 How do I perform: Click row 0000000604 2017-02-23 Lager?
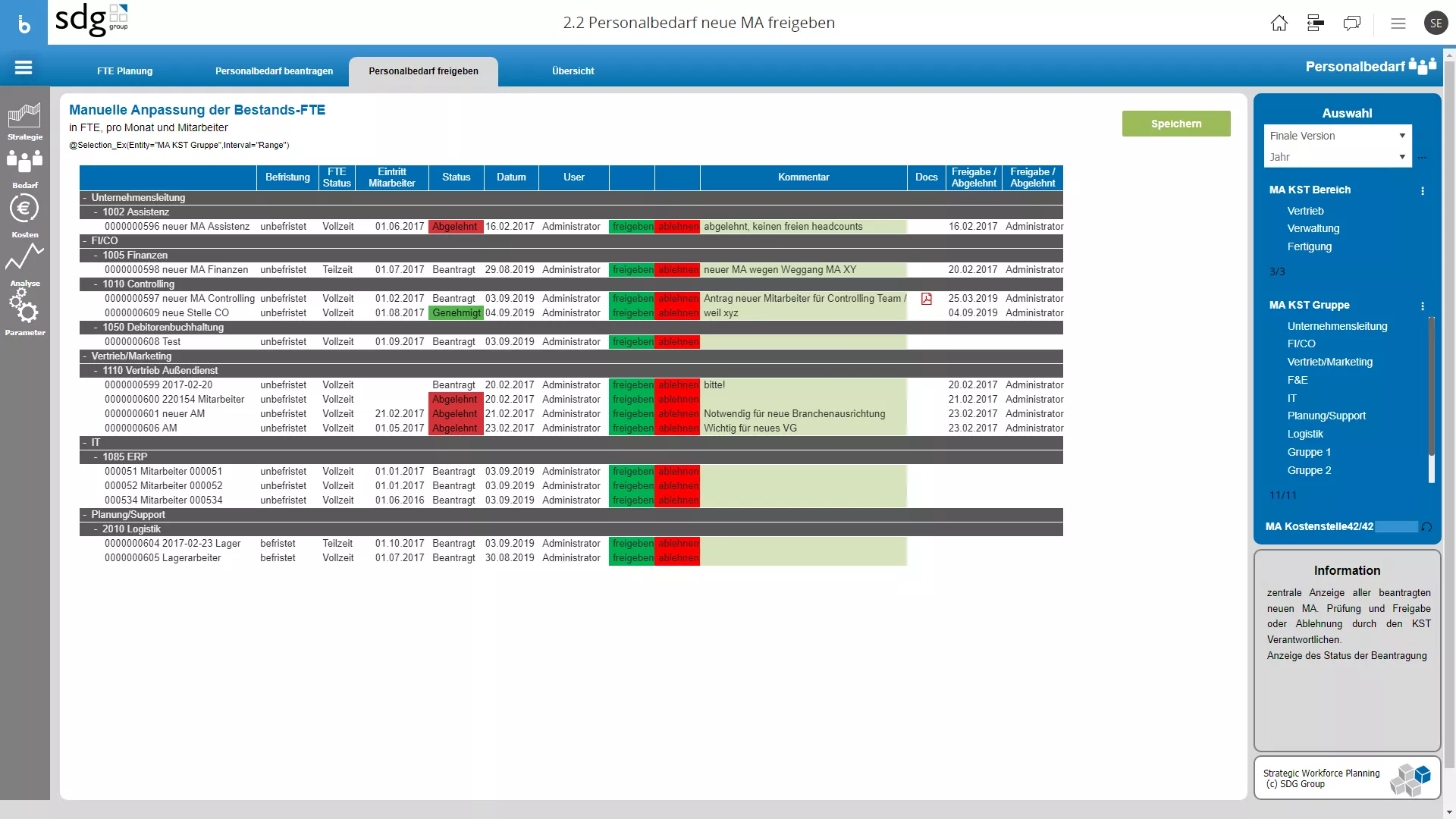point(172,544)
